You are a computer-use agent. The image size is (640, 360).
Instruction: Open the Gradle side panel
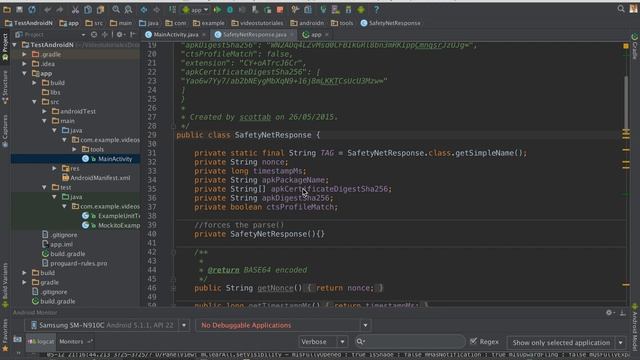click(635, 46)
